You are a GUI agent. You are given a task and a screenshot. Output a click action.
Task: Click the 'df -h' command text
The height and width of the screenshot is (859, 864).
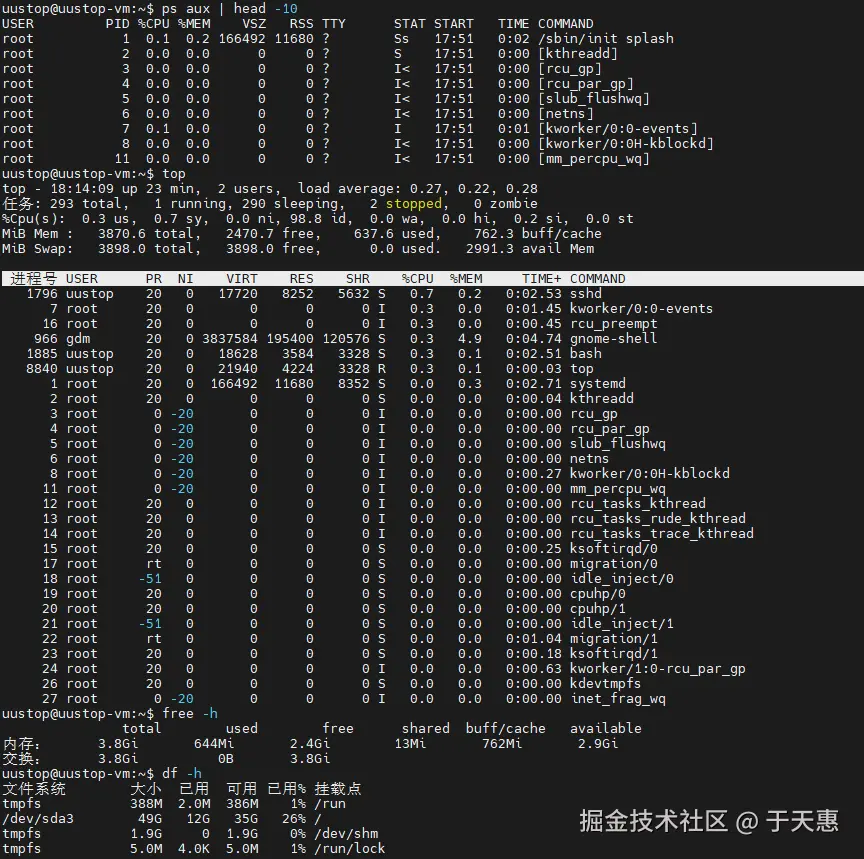[x=182, y=774]
